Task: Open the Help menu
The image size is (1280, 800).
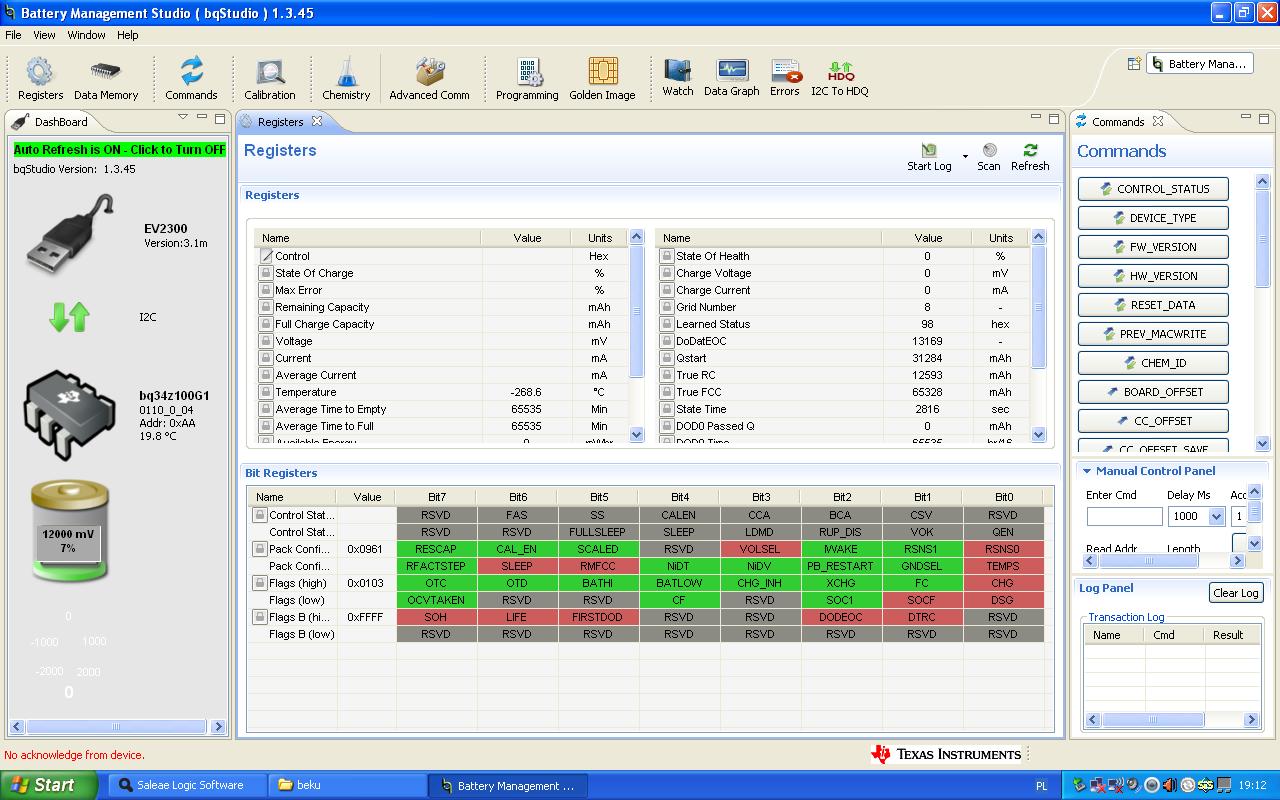Action: [x=127, y=35]
